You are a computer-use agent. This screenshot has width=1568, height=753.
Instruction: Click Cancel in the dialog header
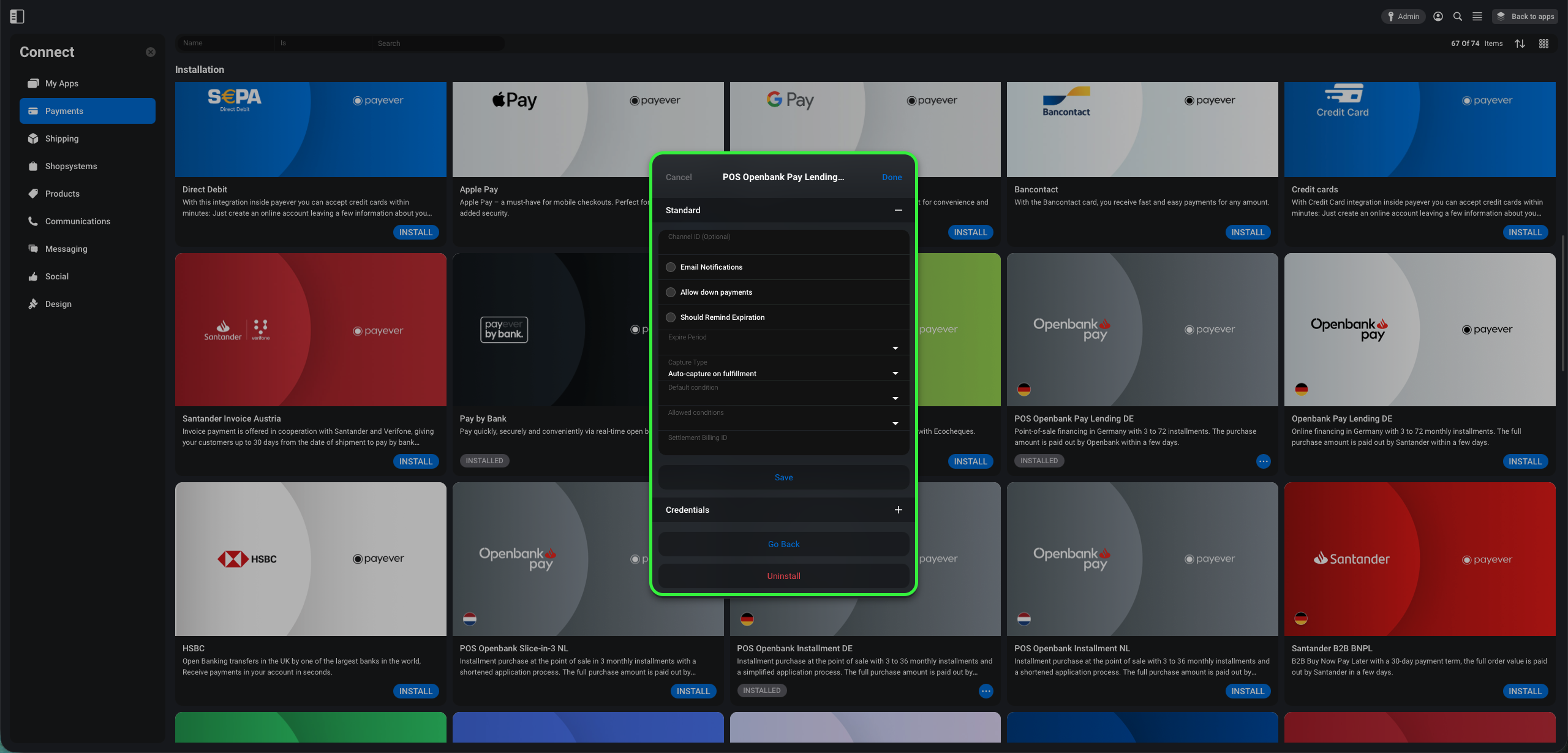tap(679, 177)
